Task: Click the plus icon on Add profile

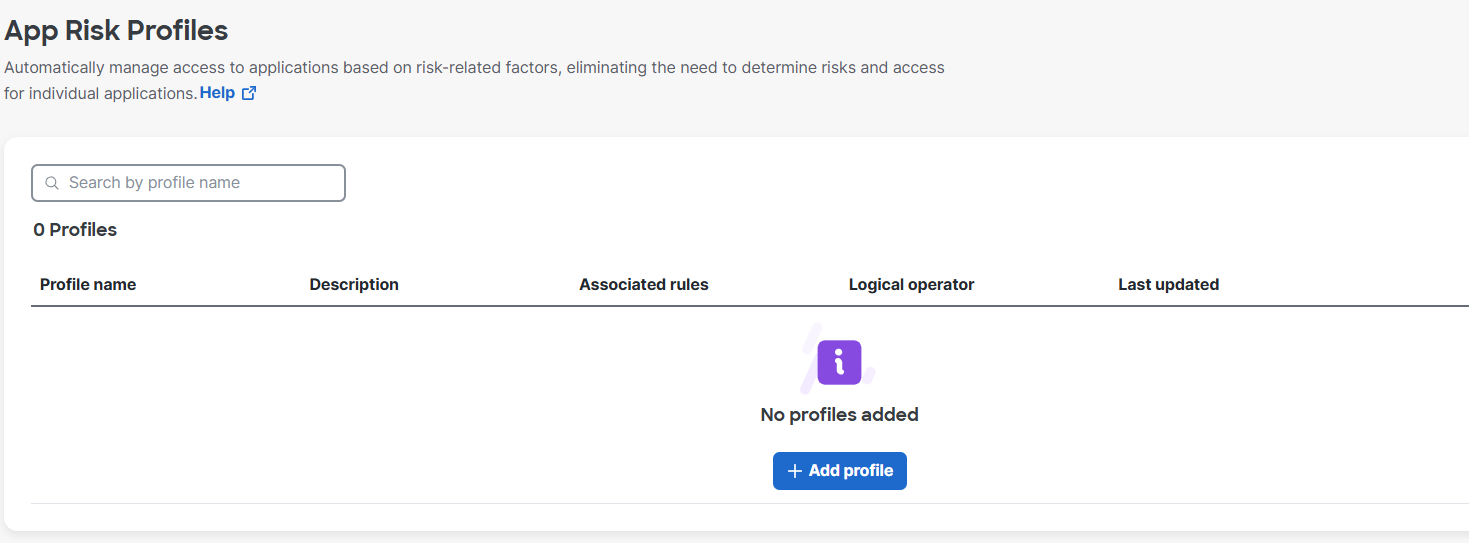Action: (x=795, y=471)
